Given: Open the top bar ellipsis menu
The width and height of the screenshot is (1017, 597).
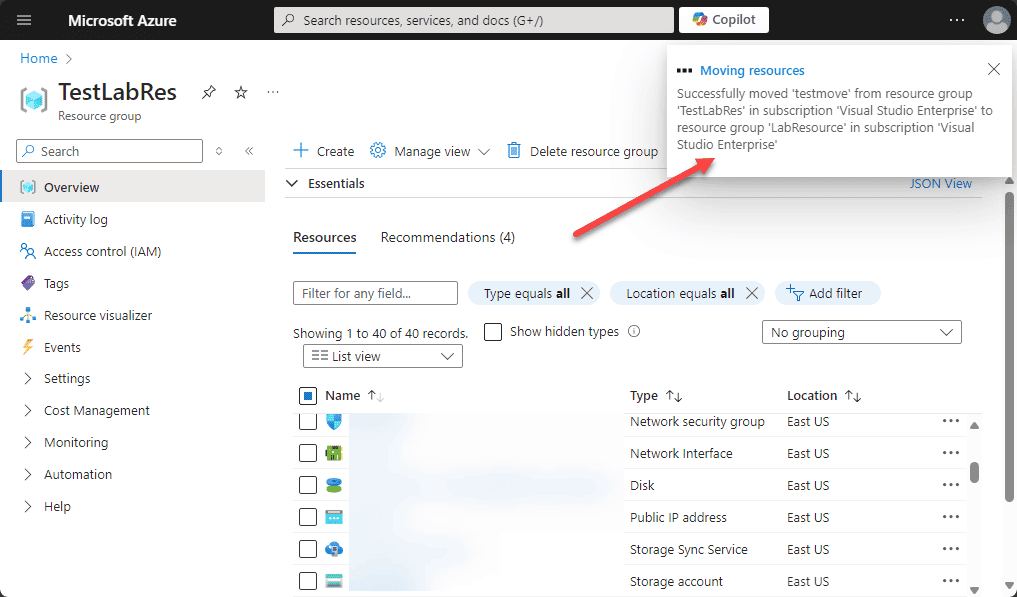Looking at the screenshot, I should (957, 20).
